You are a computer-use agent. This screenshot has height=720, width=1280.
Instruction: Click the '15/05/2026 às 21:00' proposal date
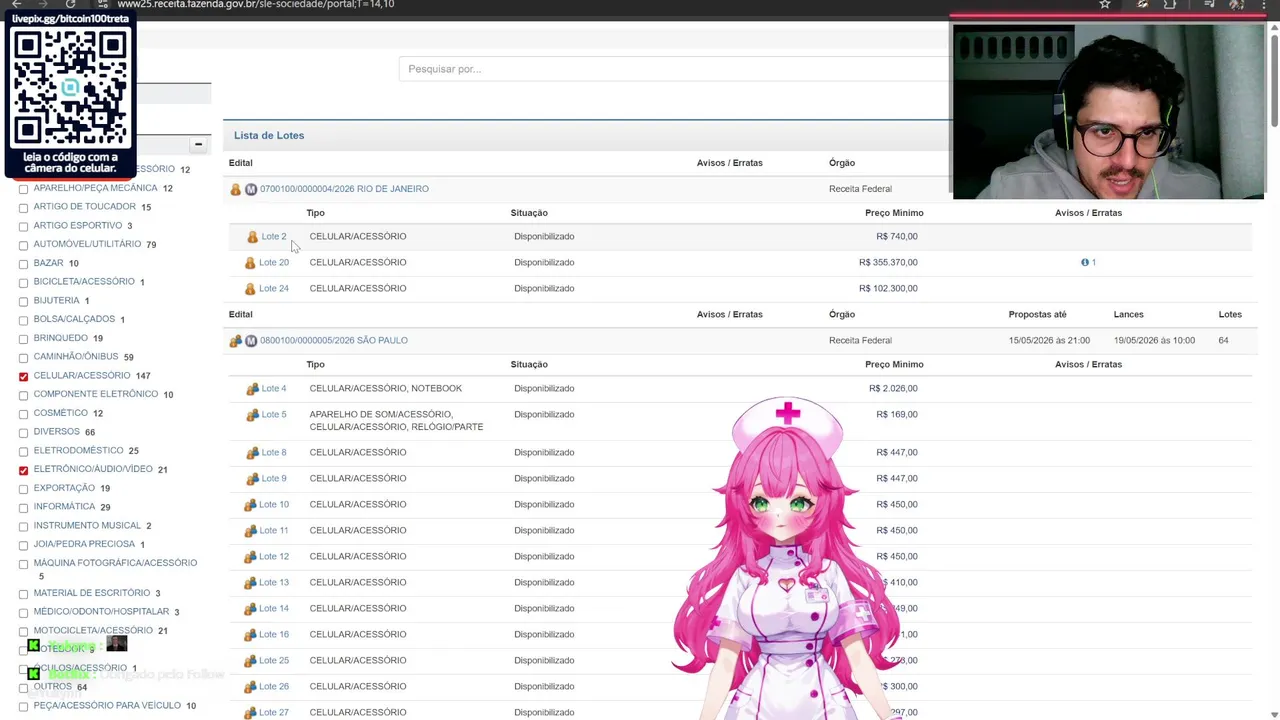(x=1049, y=341)
